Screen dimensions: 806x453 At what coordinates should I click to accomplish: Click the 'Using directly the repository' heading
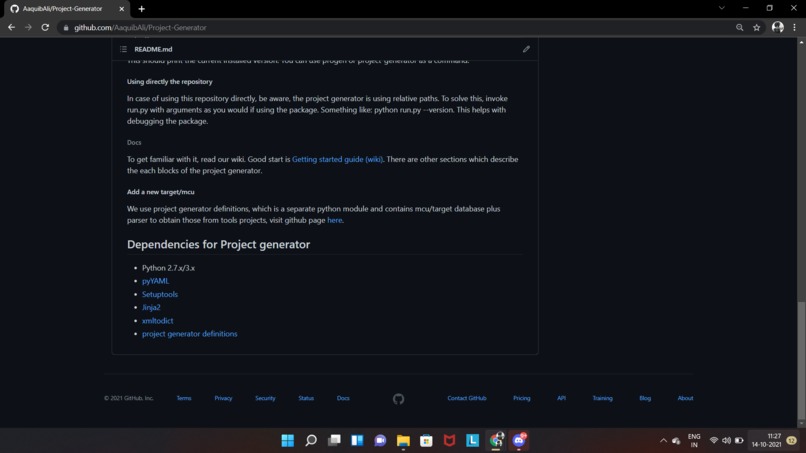tap(170, 82)
